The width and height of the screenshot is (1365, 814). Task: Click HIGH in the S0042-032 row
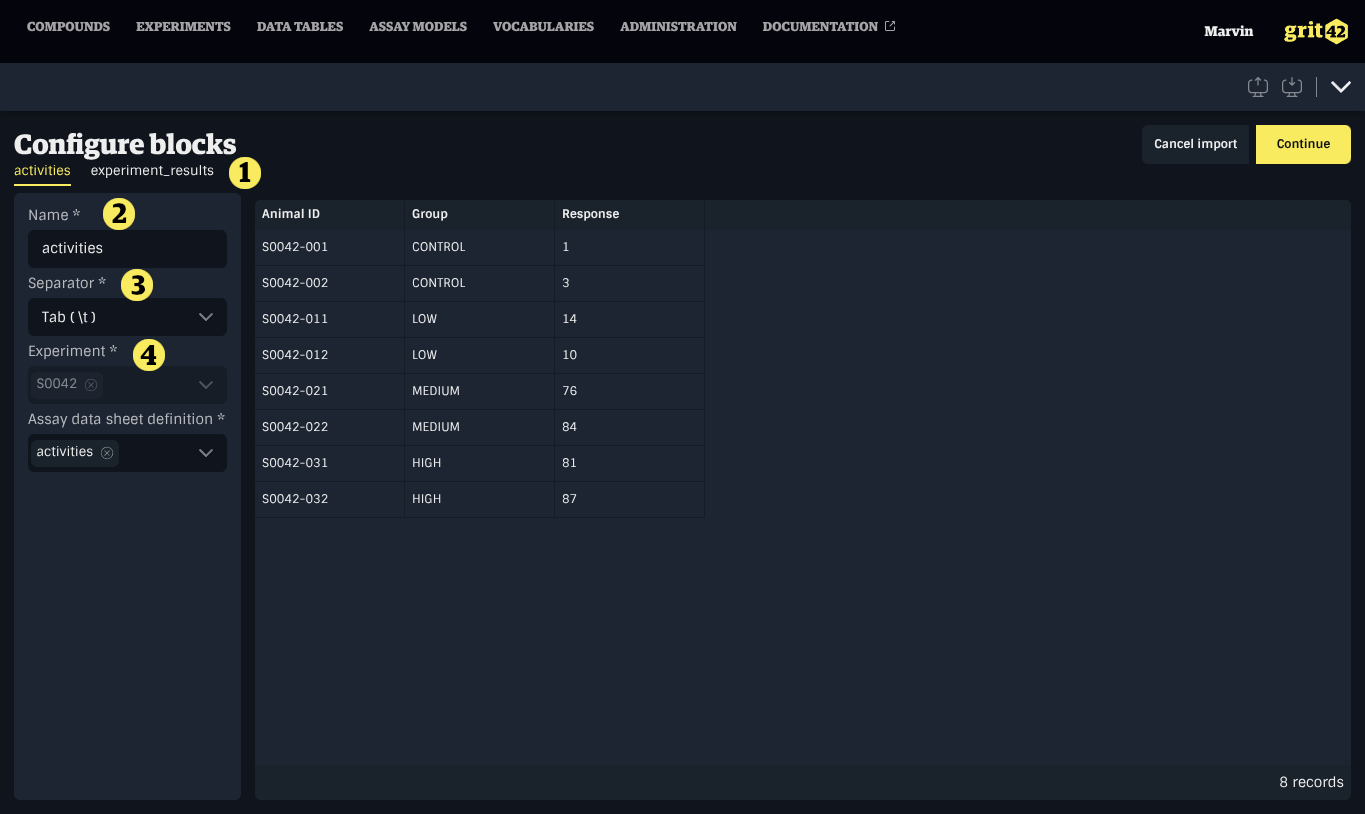[480, 499]
